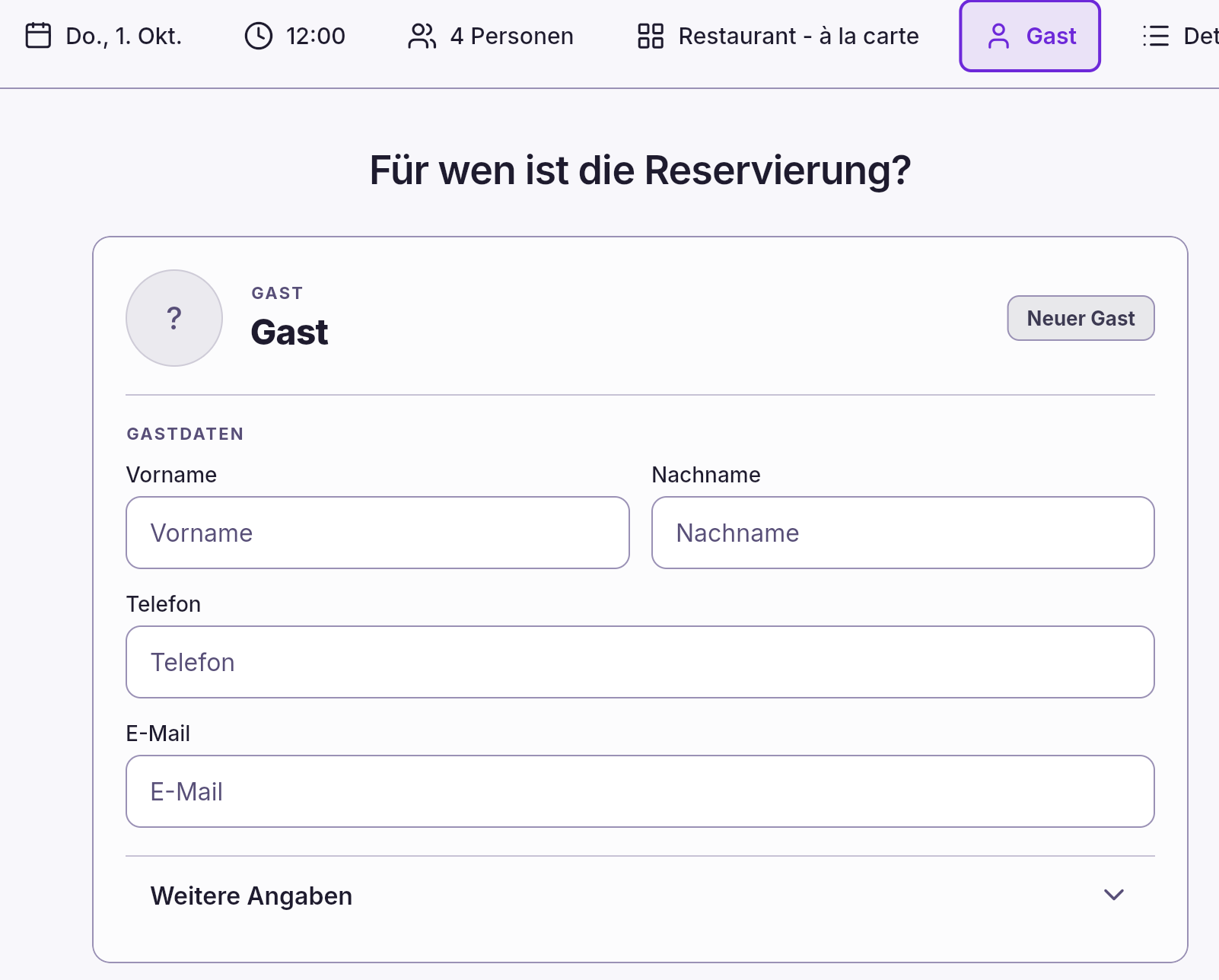Click the heading Für wen ist die Reservierung?
Screen dimensions: 1219x980
pyautogui.click(x=640, y=170)
